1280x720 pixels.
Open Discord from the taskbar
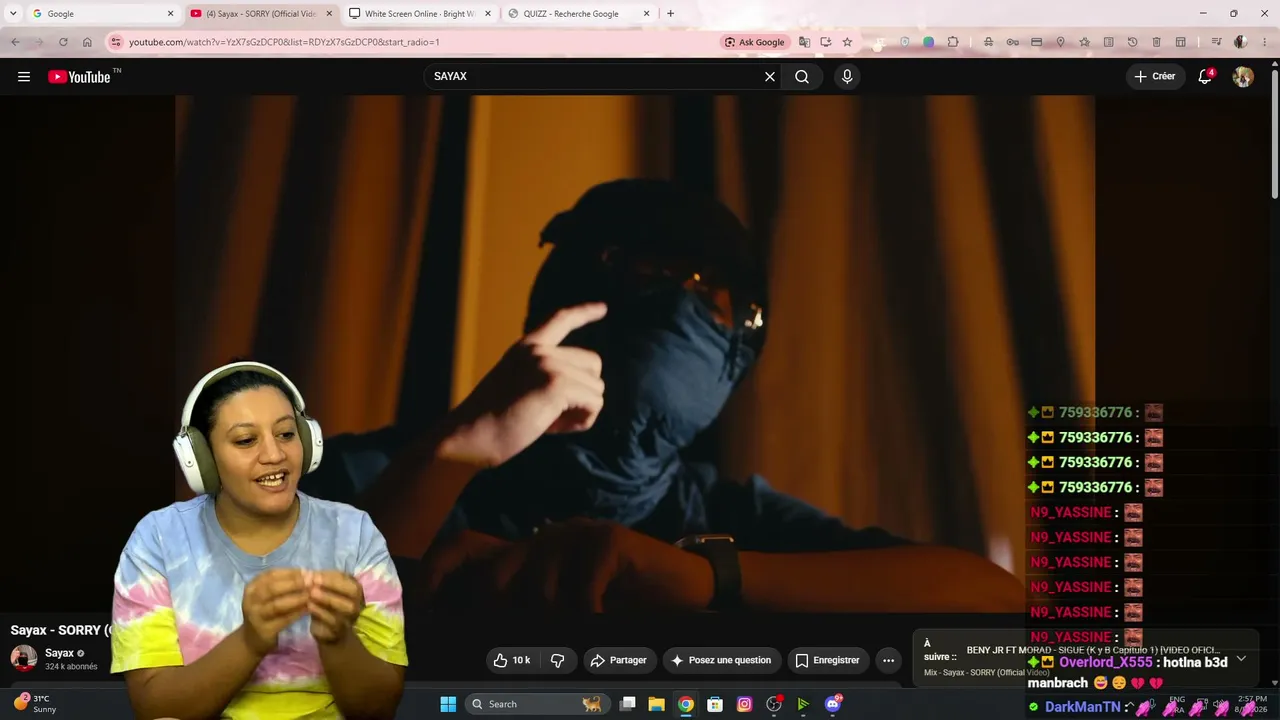pyautogui.click(x=833, y=704)
